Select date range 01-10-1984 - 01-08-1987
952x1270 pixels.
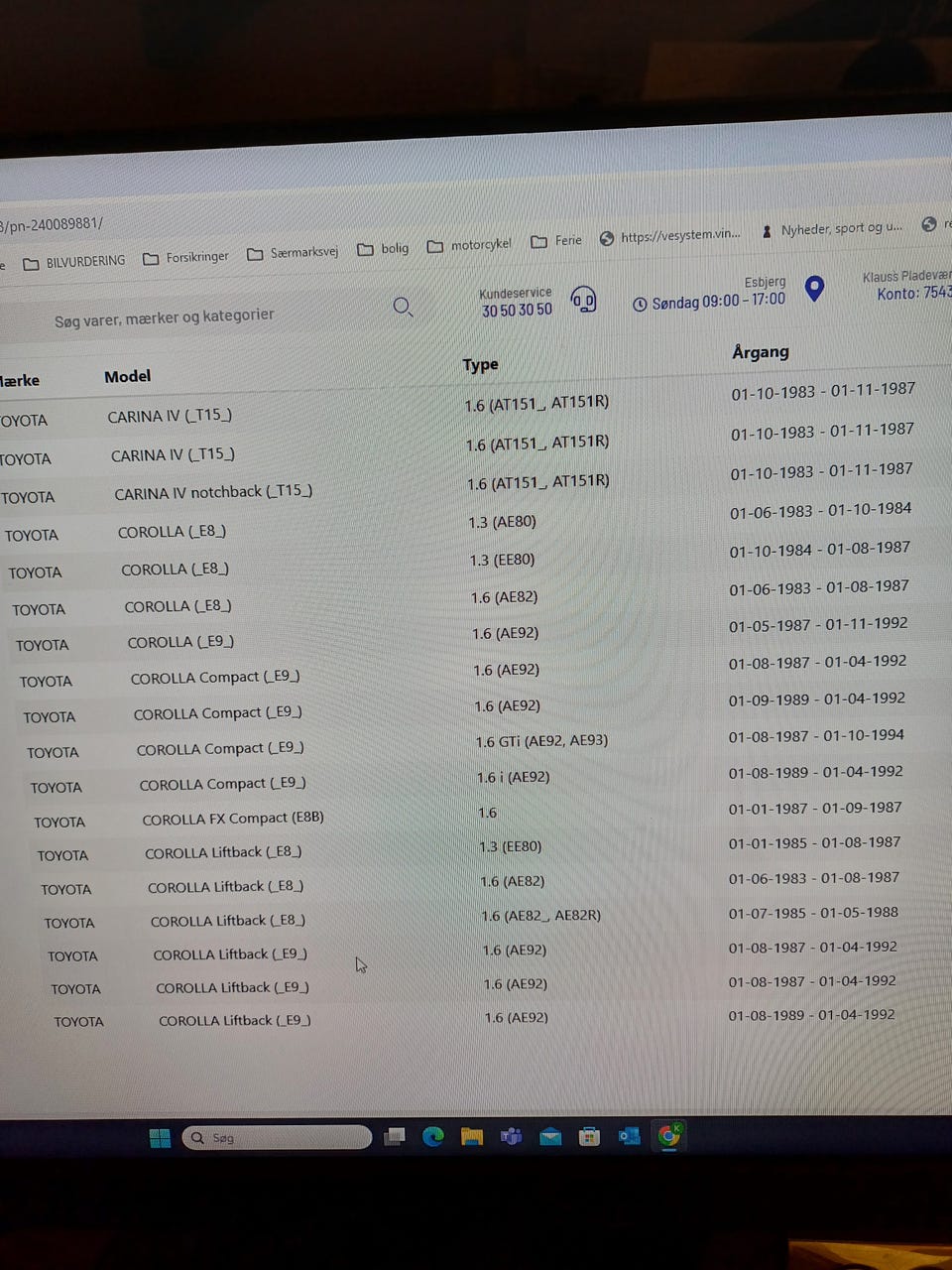click(819, 550)
